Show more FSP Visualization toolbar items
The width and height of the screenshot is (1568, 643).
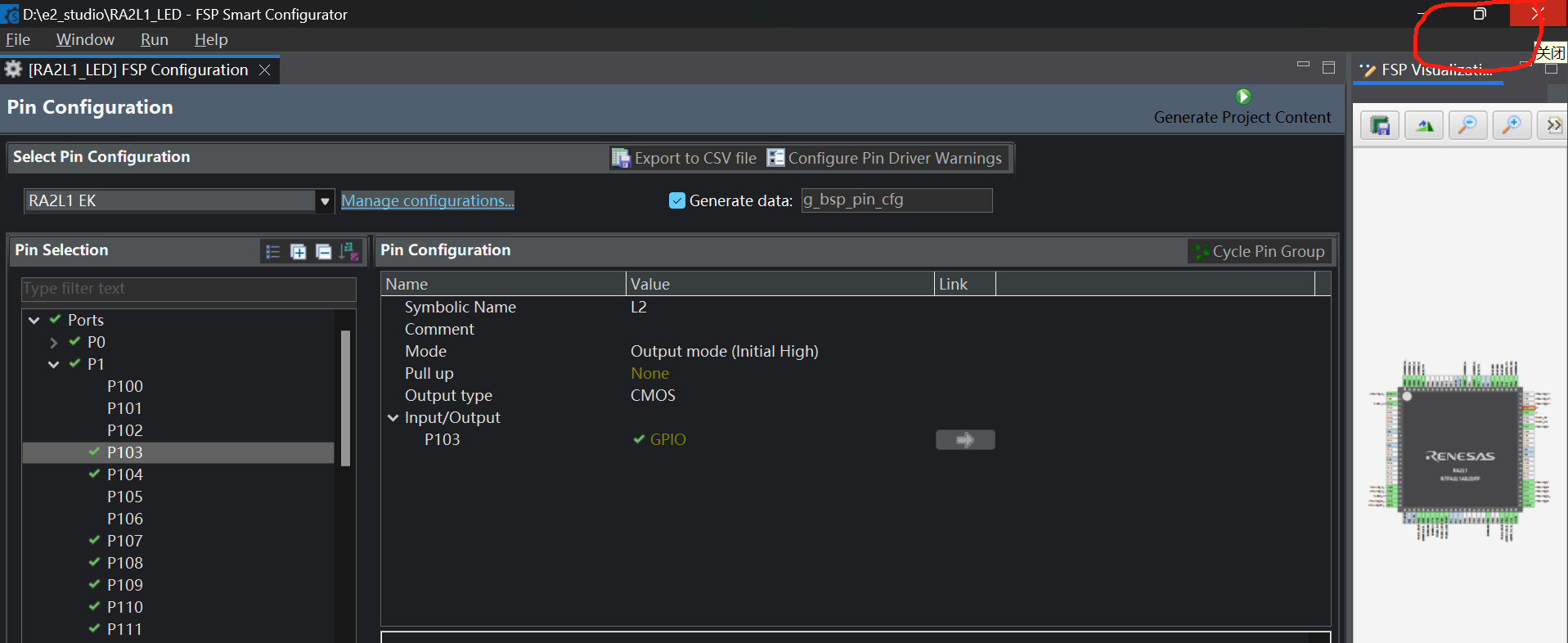point(1554,126)
